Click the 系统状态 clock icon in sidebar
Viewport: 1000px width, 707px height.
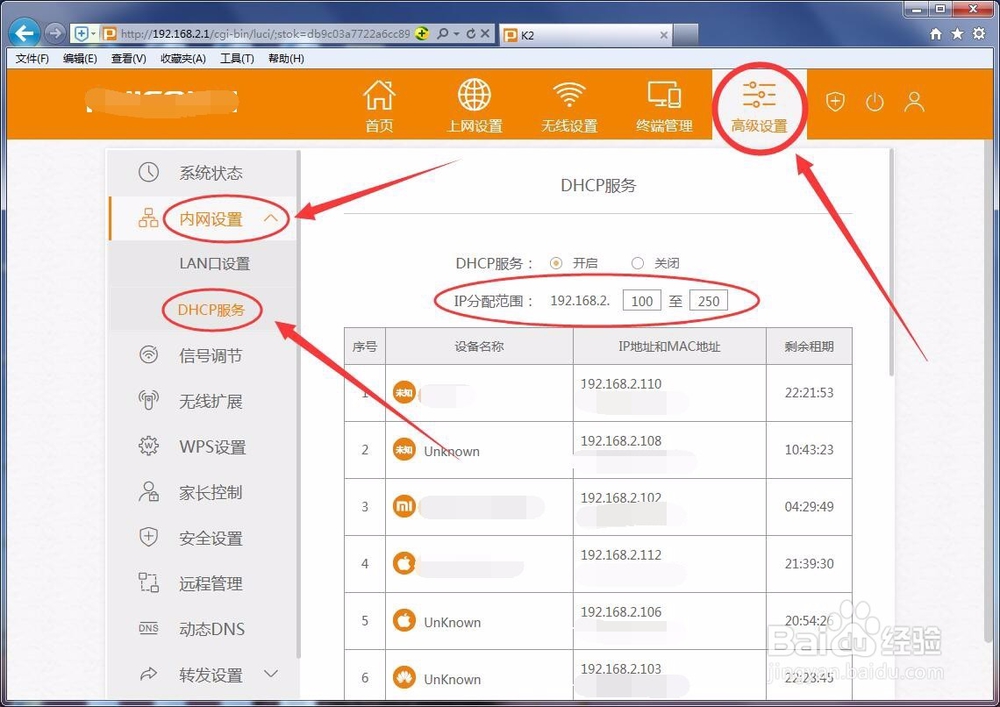pyautogui.click(x=148, y=172)
